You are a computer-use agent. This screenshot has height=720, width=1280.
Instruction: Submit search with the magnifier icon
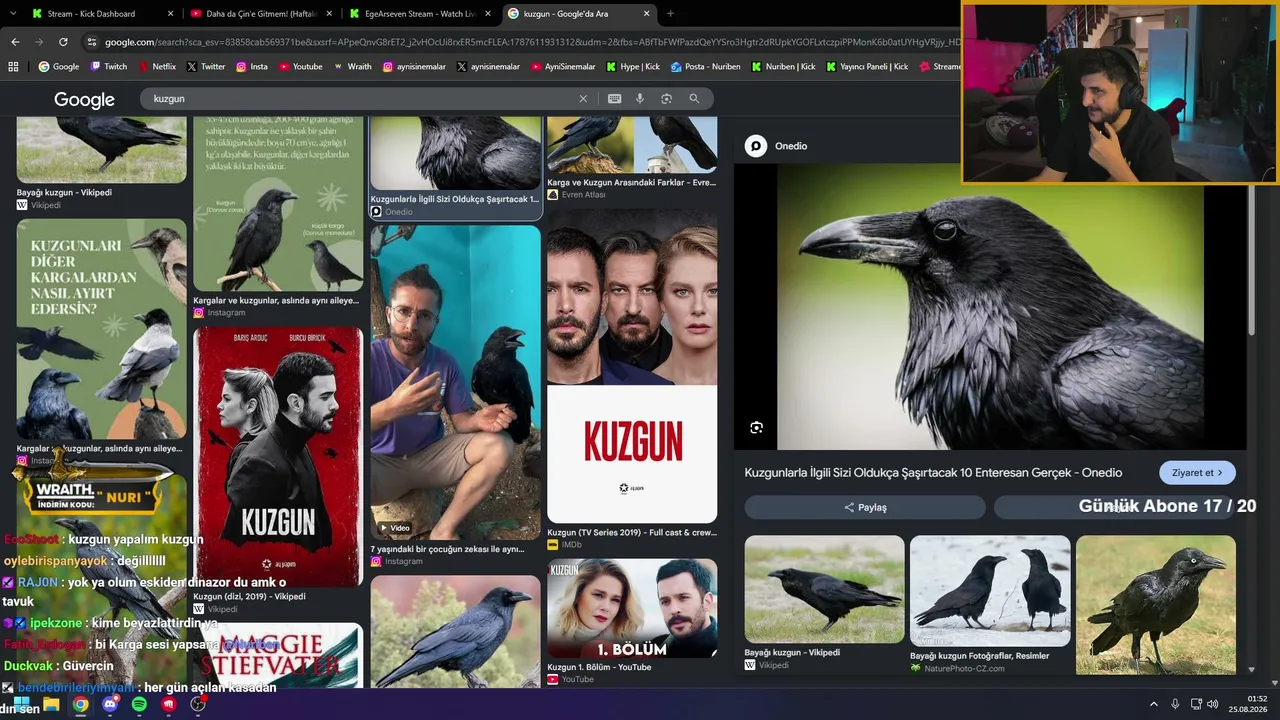tap(694, 99)
